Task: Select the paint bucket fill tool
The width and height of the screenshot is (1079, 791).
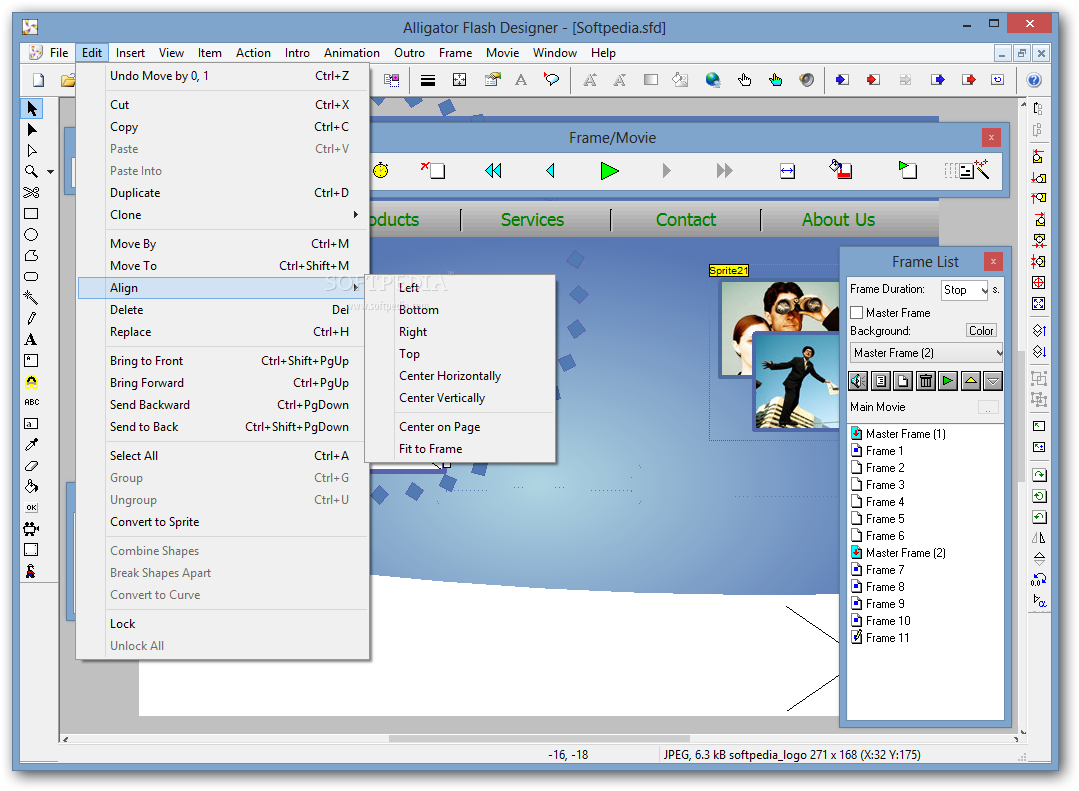Action: 31,487
